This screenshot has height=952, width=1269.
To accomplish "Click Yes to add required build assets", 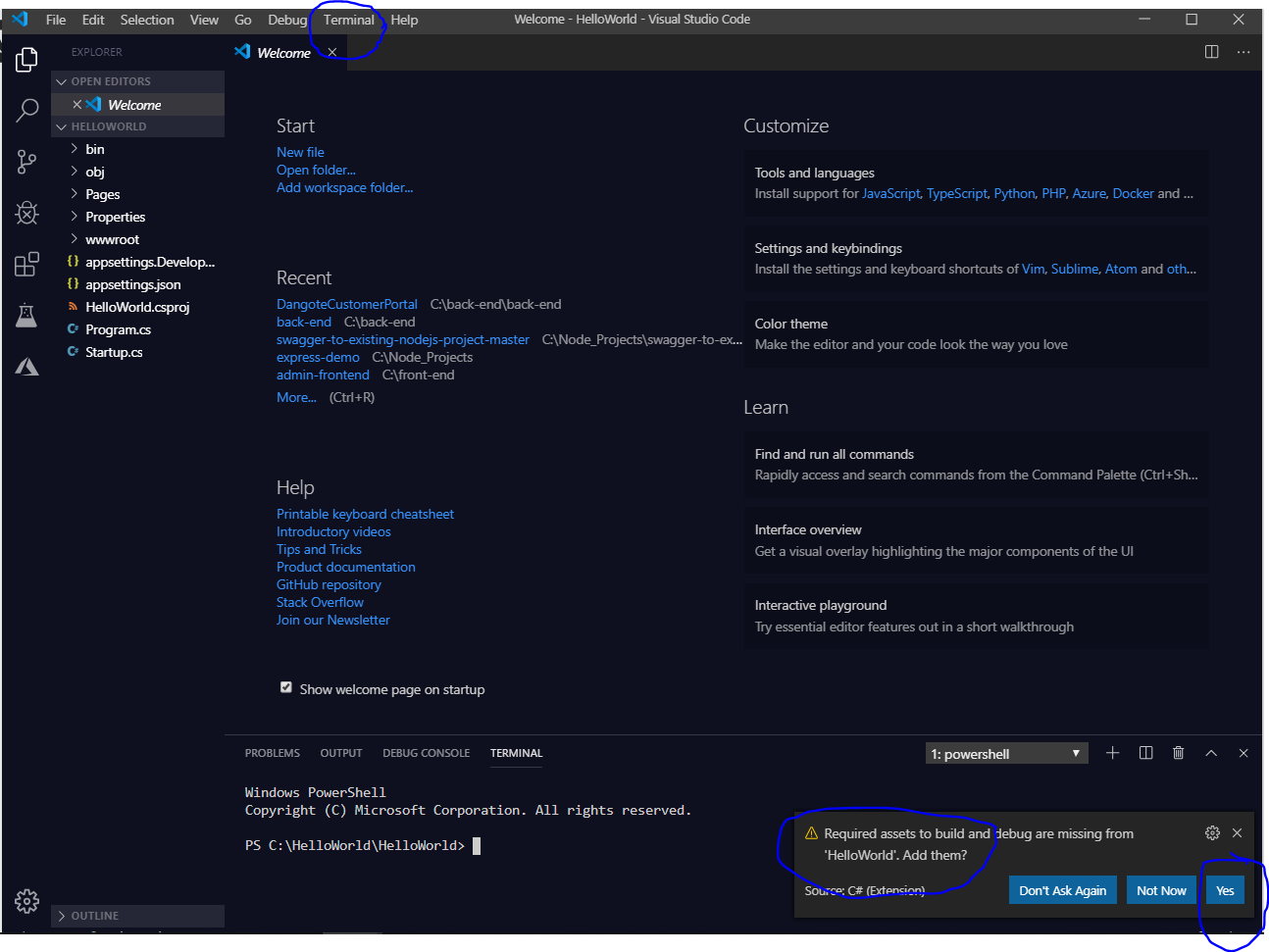I will pyautogui.click(x=1224, y=889).
